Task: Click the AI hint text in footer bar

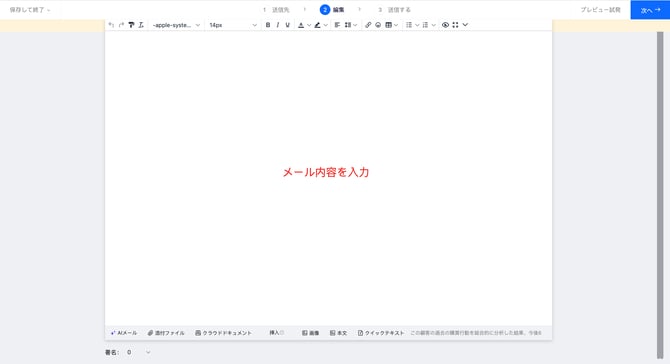Action: point(476,333)
